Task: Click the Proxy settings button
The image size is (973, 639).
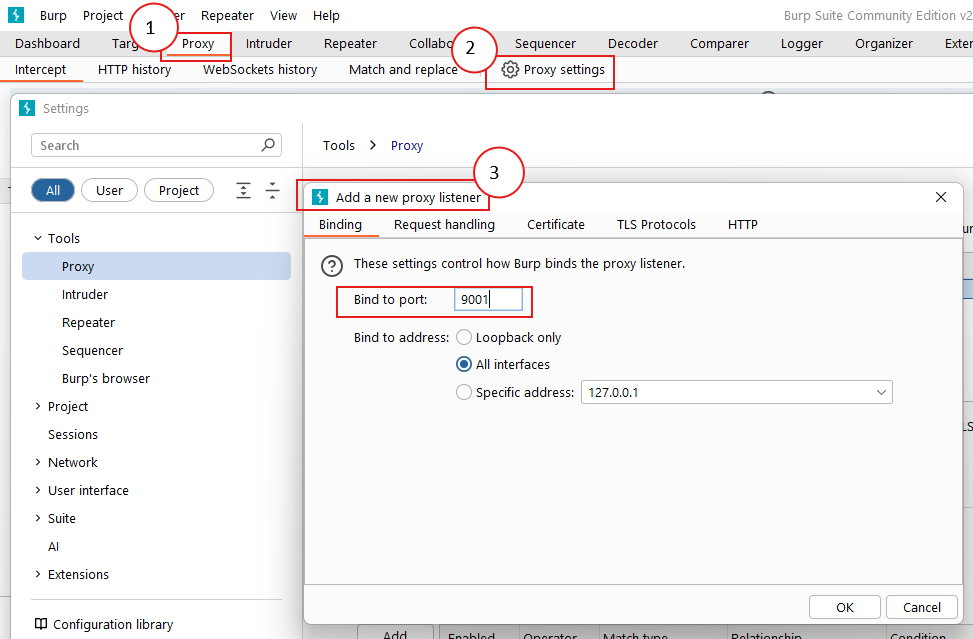Action: (x=552, y=69)
